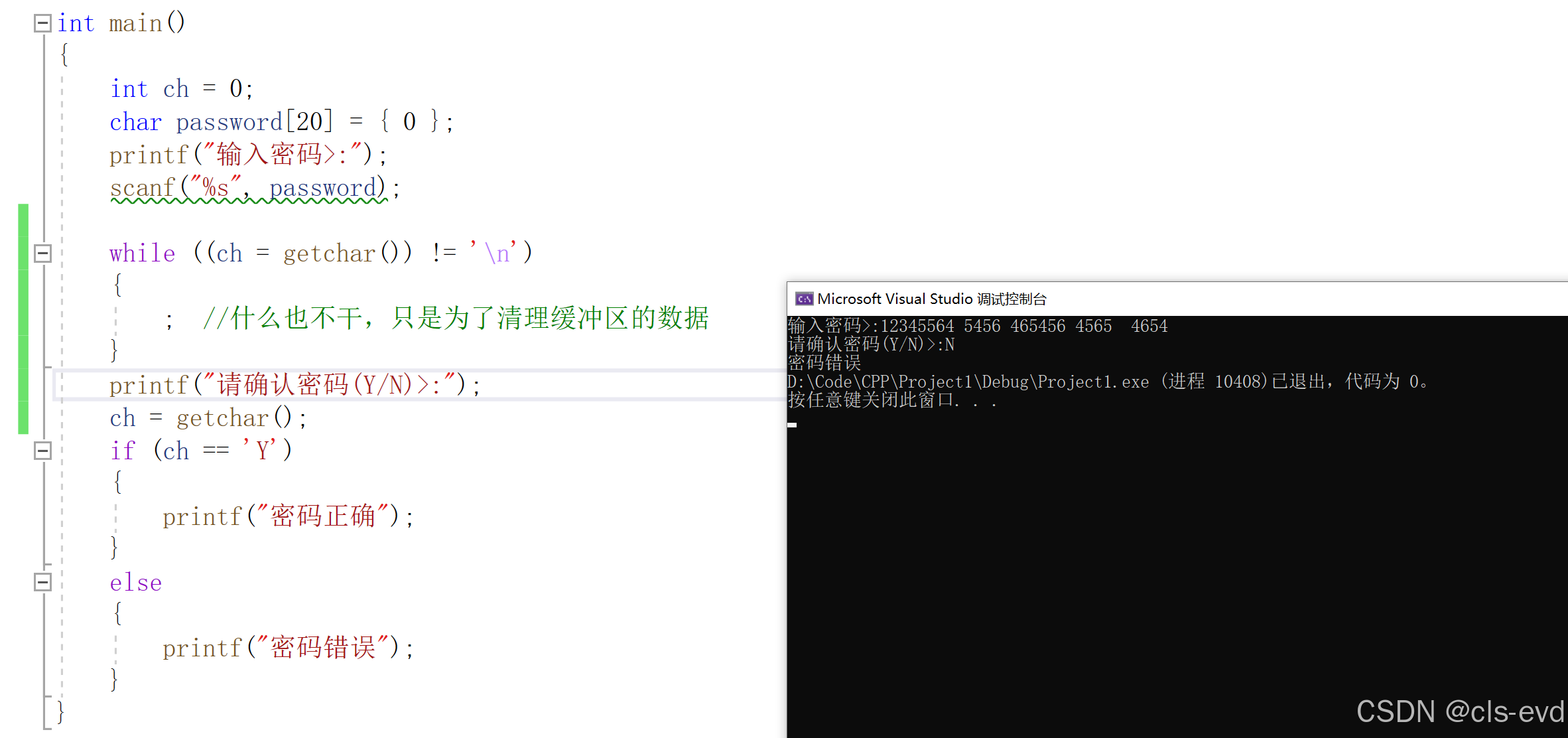Click the while getchar condition line
1568x738 pixels.
click(321, 253)
